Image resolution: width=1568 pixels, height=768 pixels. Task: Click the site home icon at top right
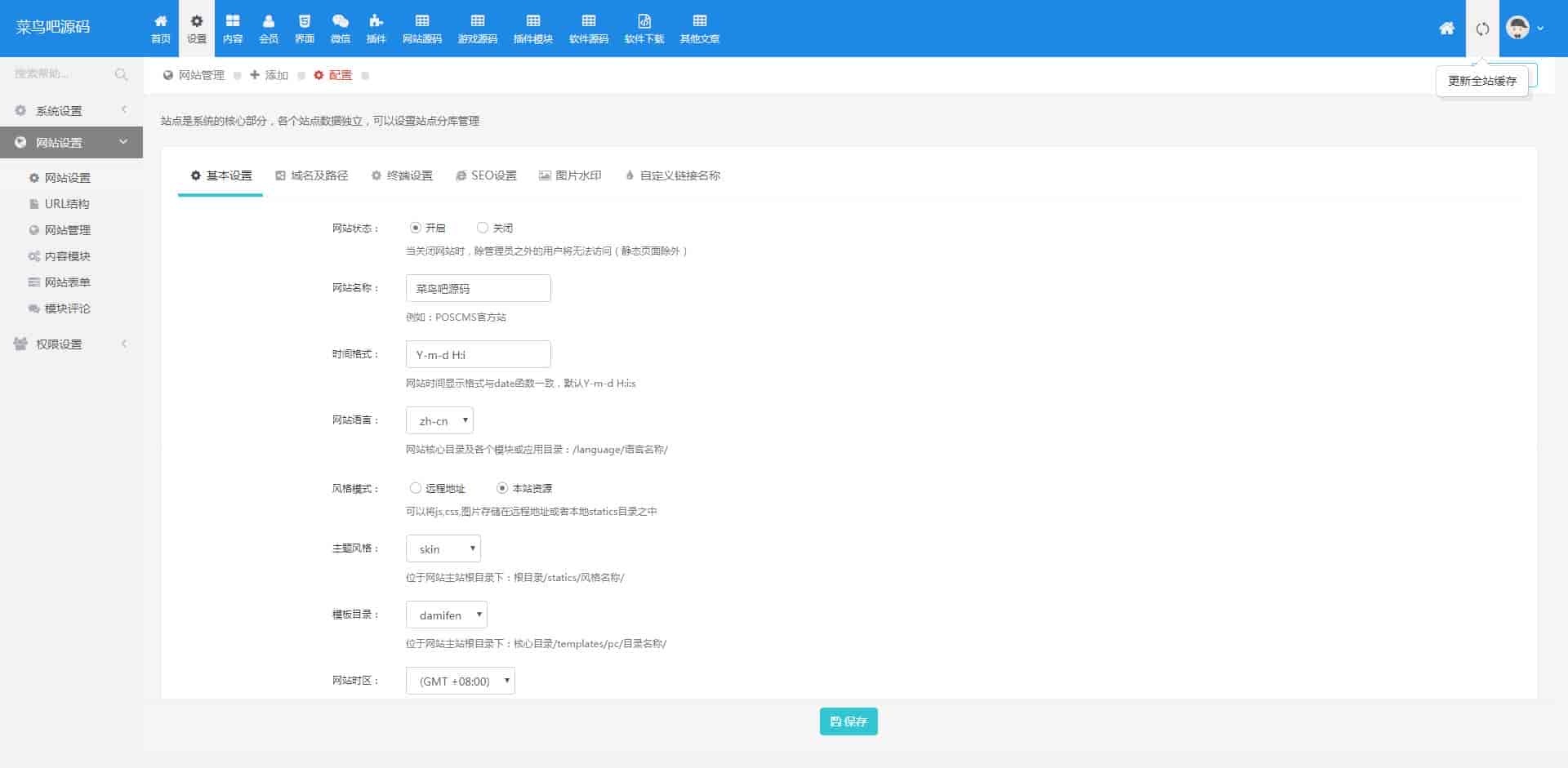click(1446, 29)
